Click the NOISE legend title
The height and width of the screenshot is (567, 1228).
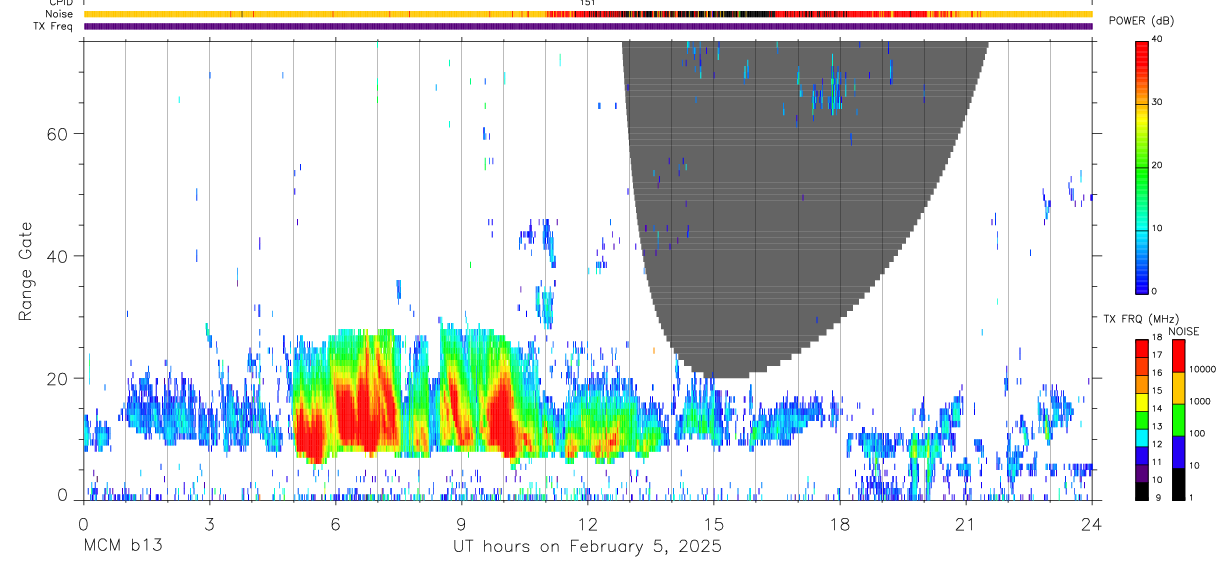[x=1183, y=331]
